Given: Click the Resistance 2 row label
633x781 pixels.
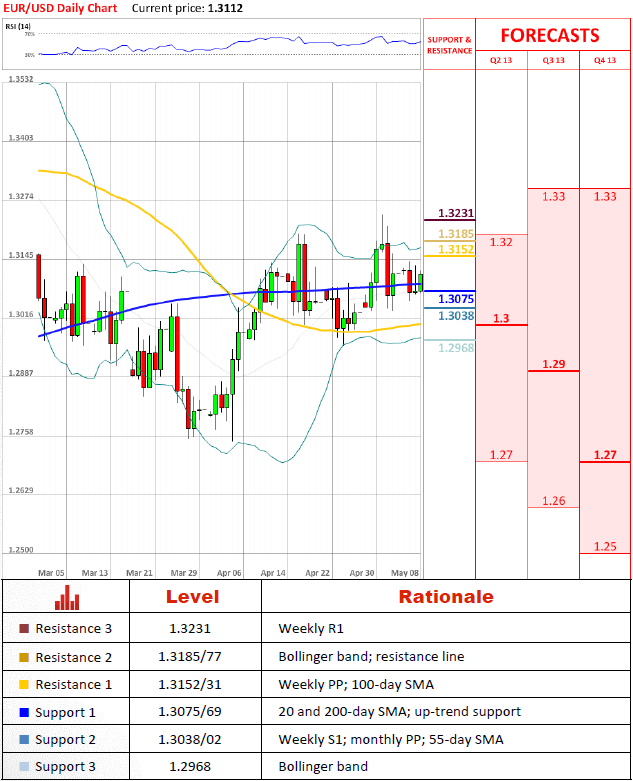Looking at the screenshot, I should coord(74,657).
